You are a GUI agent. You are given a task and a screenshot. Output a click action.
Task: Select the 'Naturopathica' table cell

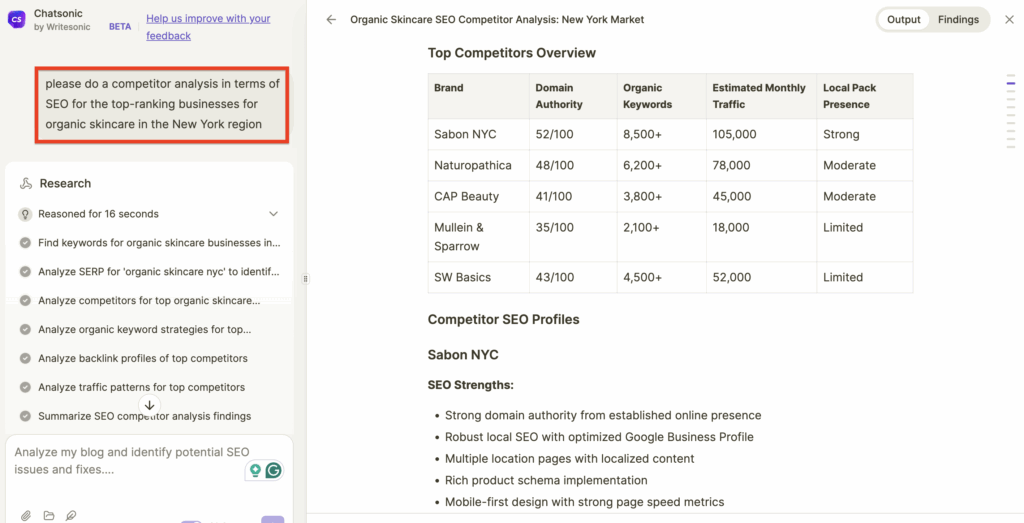click(479, 165)
